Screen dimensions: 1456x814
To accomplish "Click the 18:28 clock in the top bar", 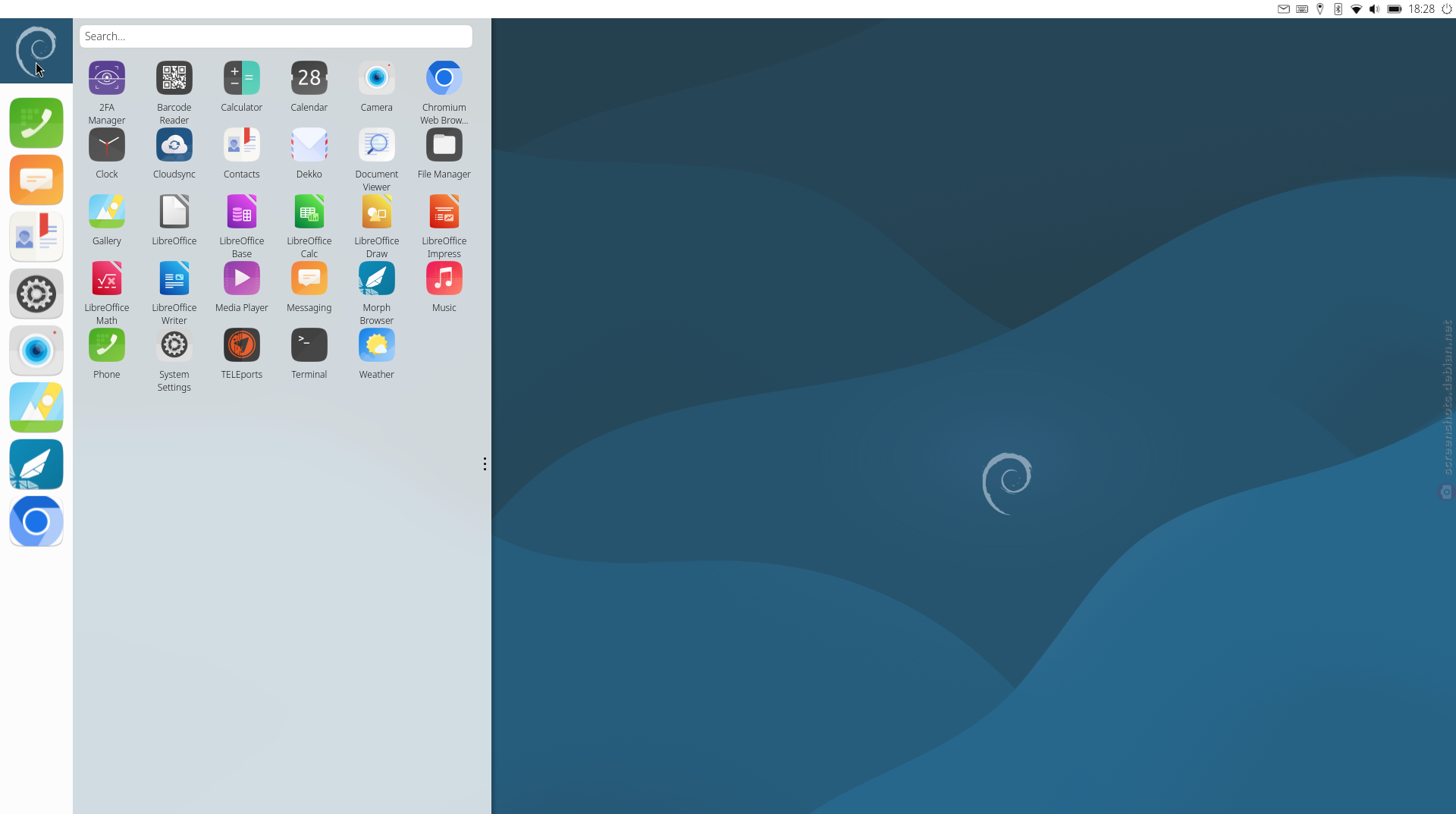I will click(x=1421, y=9).
